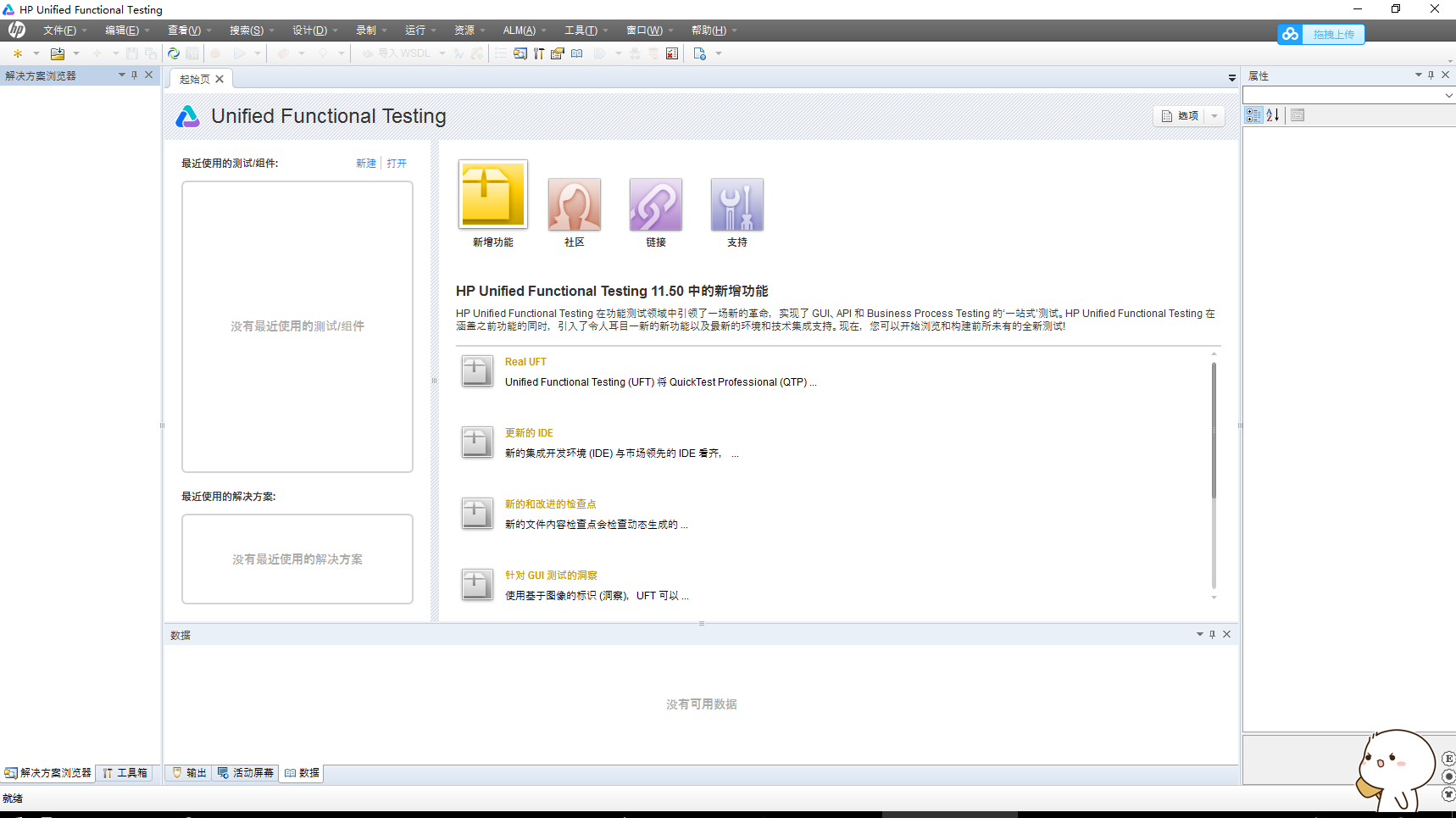Open the 新的和改进的检查点 link

[551, 504]
